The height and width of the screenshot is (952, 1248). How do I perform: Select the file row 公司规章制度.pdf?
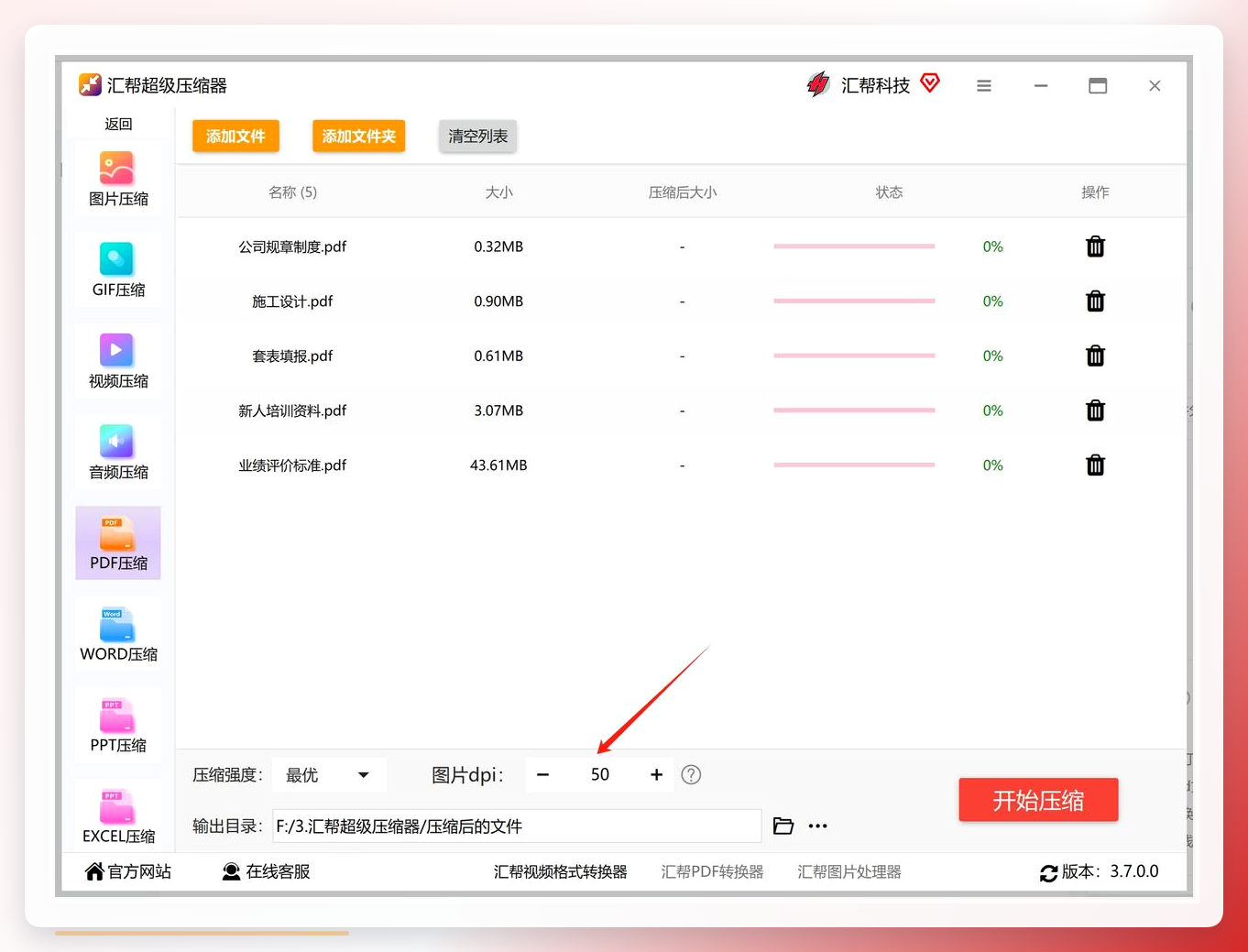pyautogui.click(x=681, y=246)
